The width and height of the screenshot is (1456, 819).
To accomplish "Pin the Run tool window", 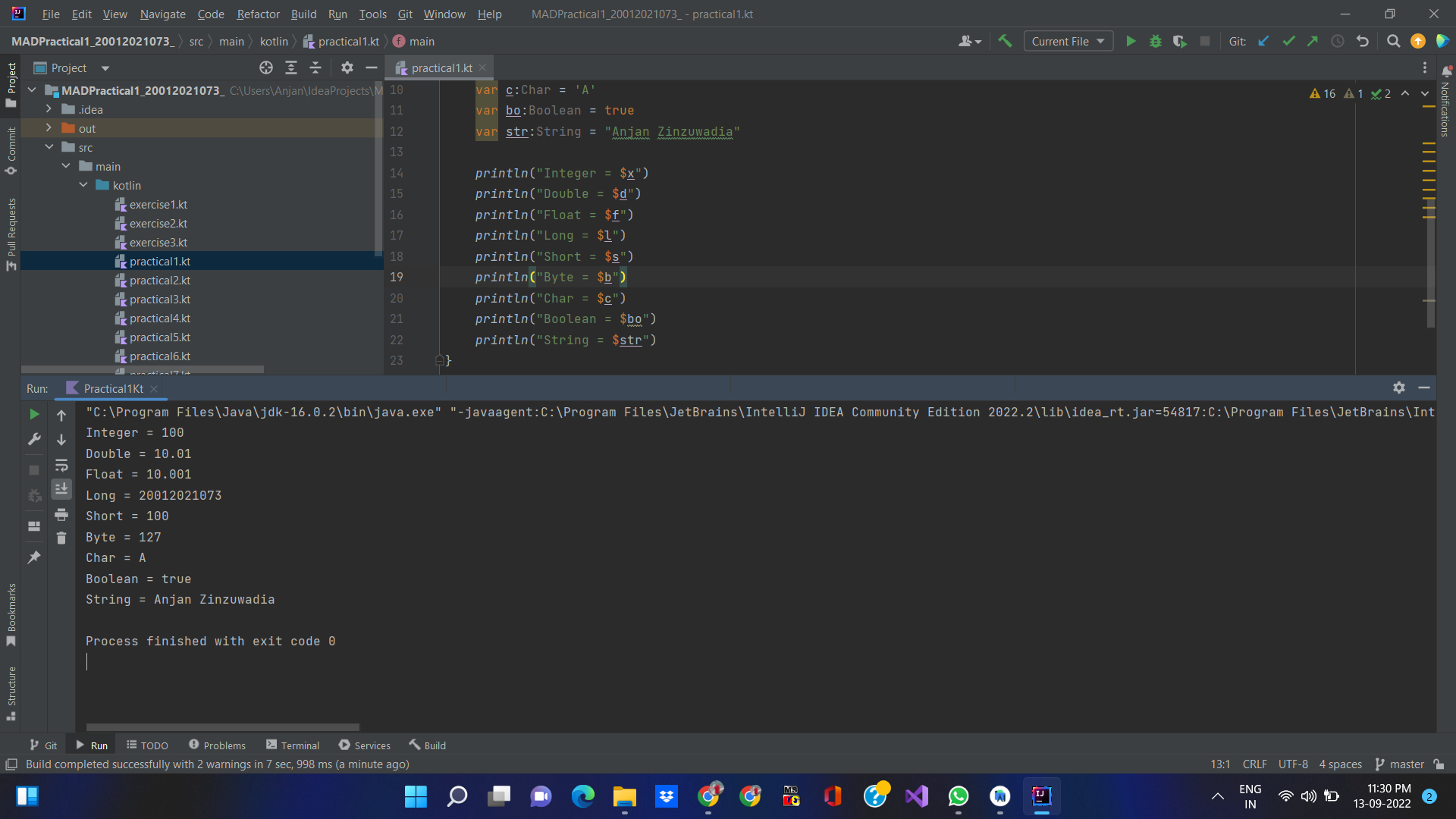I will coord(33,557).
